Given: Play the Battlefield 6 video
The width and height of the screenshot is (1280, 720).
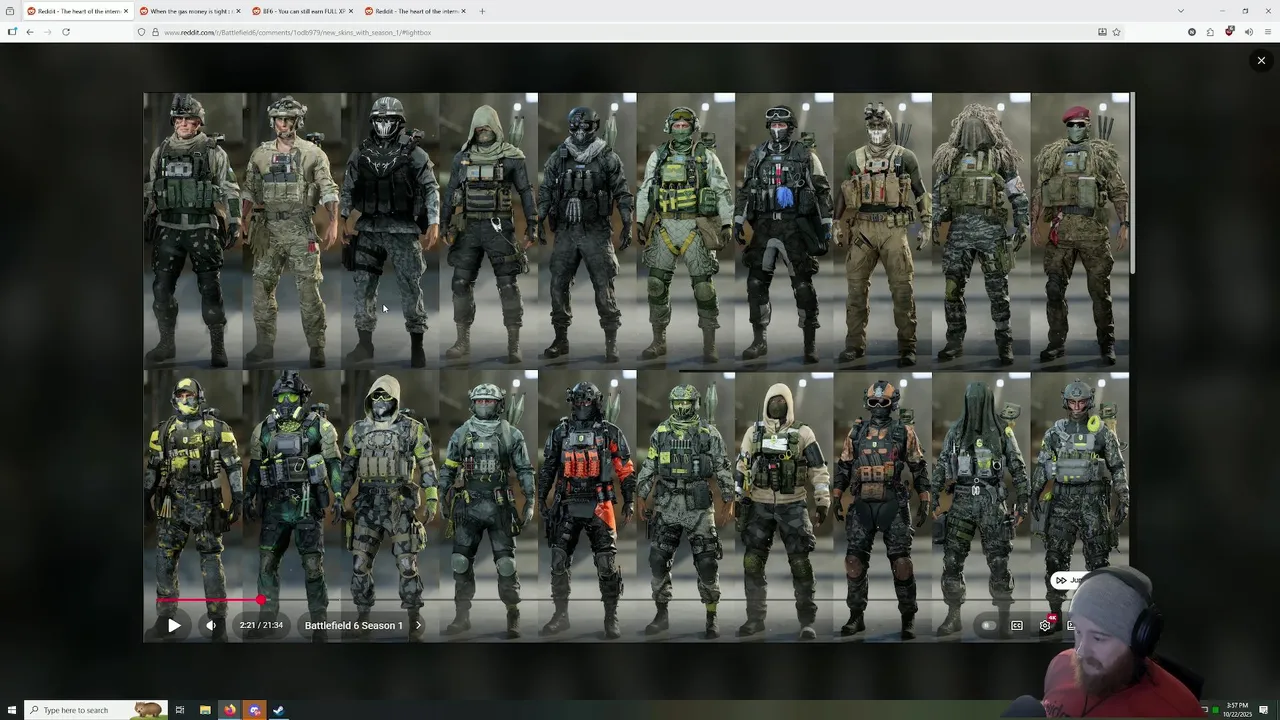Looking at the screenshot, I should [174, 625].
